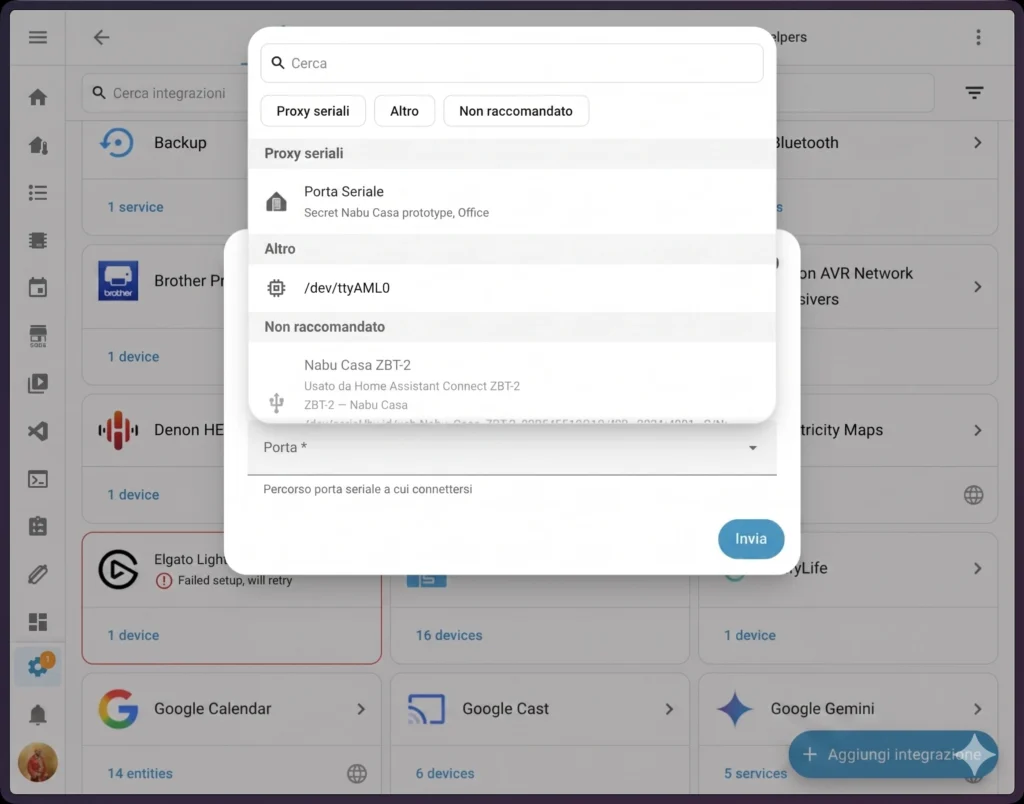Click the Google Gemini star icon
The width and height of the screenshot is (1024, 804).
click(x=735, y=709)
